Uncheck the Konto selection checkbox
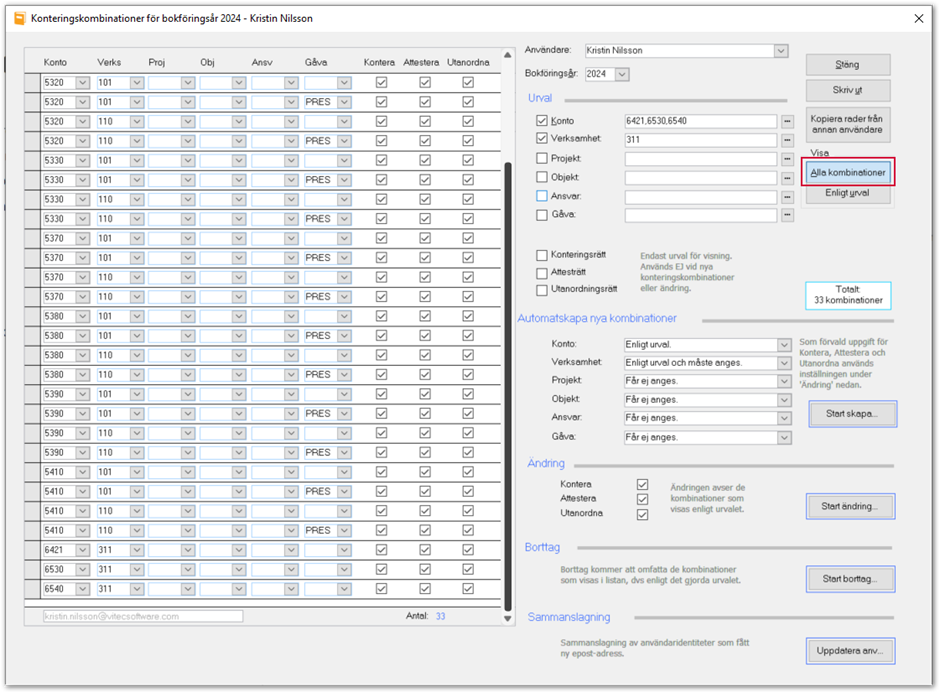The height and width of the screenshot is (693, 940). (542, 121)
